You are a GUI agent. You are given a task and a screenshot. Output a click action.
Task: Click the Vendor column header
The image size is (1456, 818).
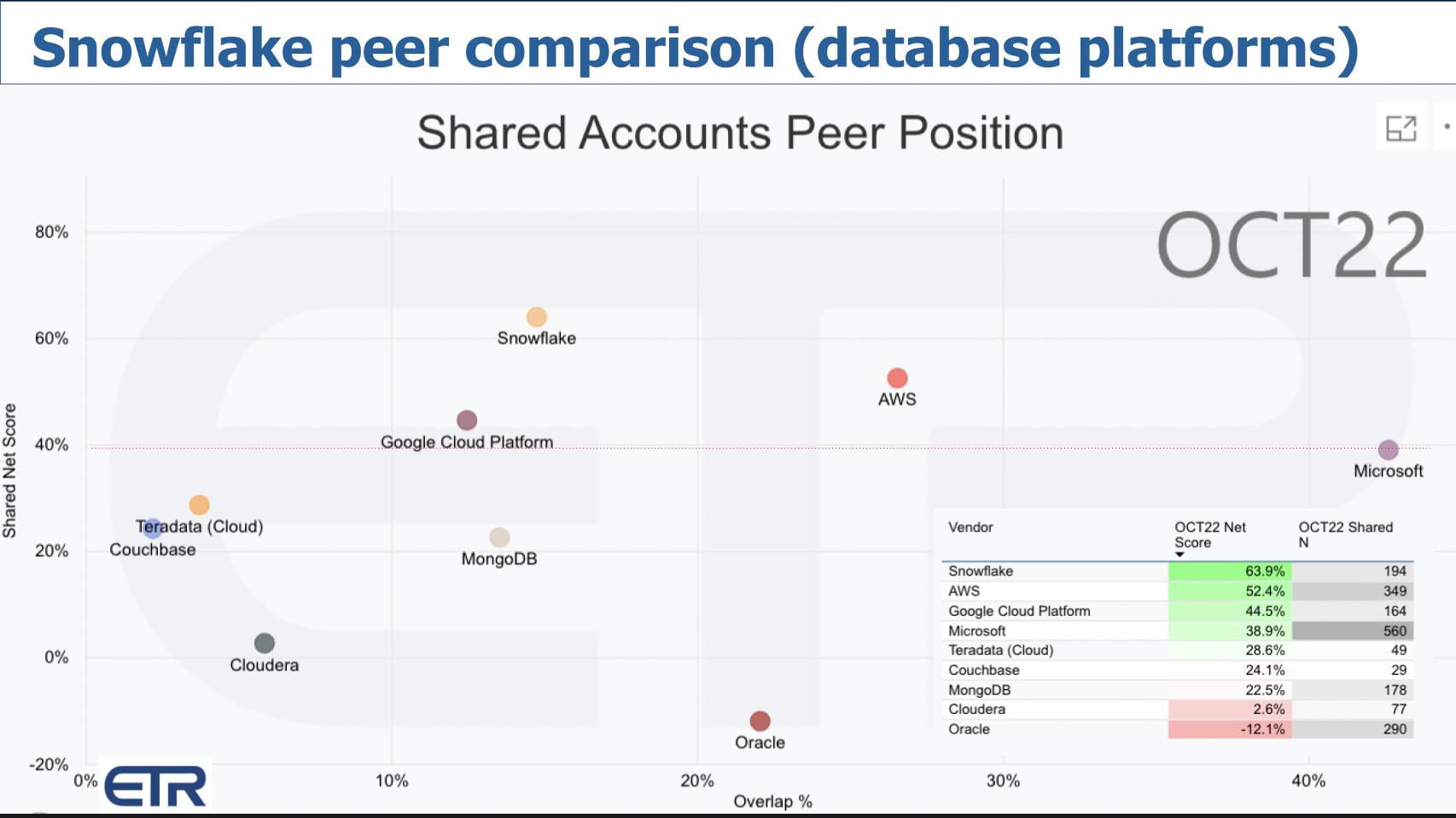click(970, 527)
